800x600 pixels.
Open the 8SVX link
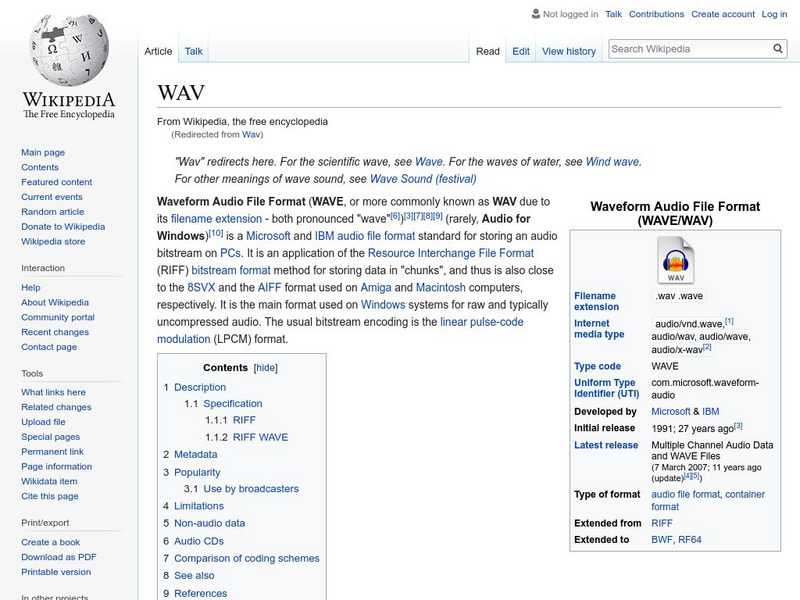201,287
